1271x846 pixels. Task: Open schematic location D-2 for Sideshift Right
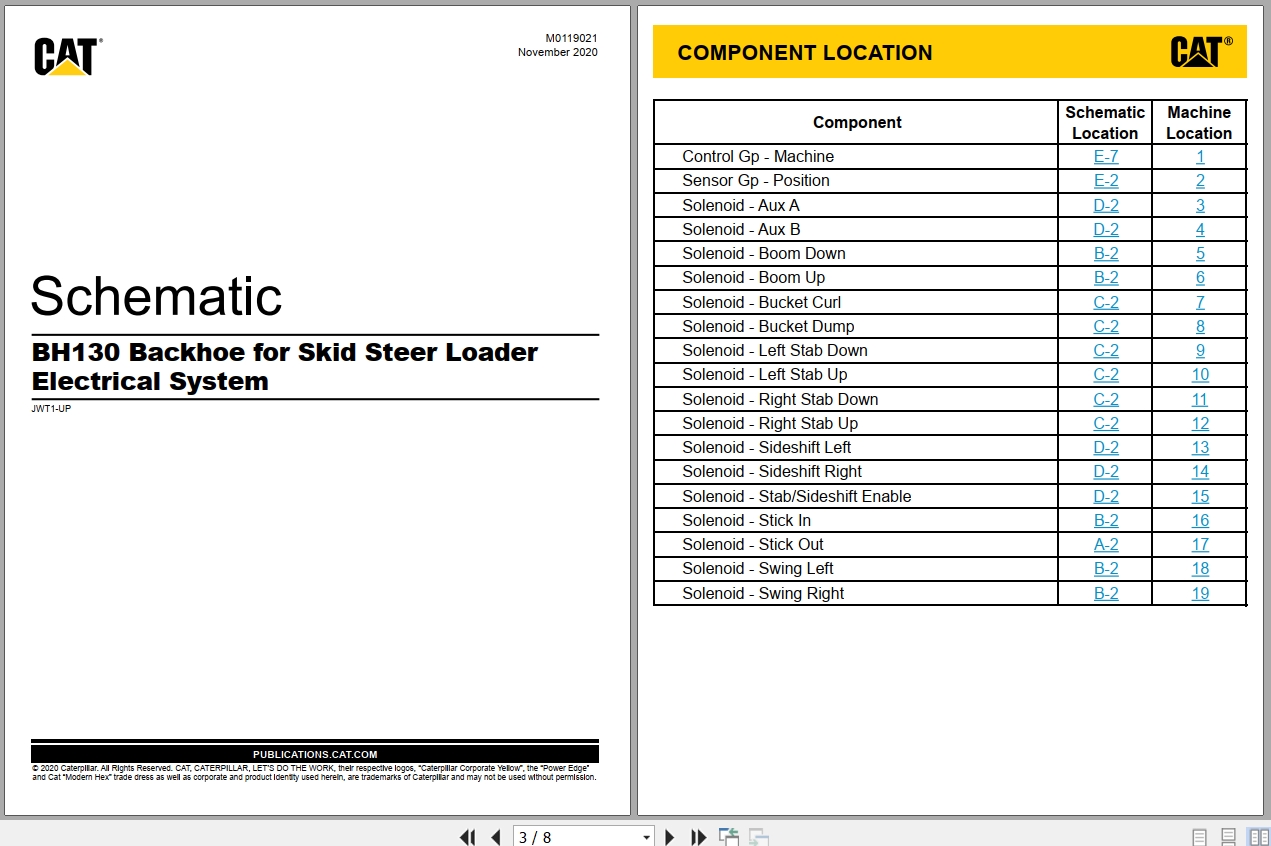click(1106, 471)
